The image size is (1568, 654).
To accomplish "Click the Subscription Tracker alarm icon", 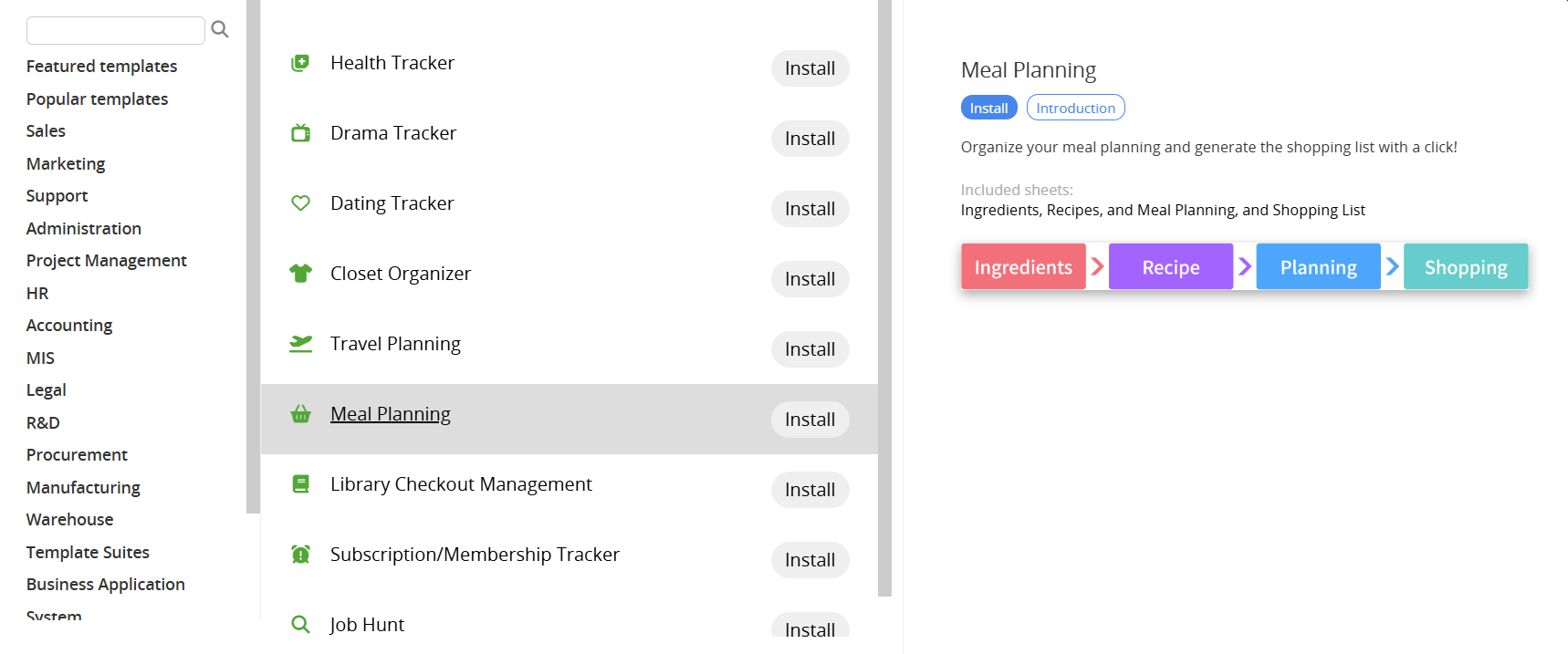I will [x=300, y=555].
